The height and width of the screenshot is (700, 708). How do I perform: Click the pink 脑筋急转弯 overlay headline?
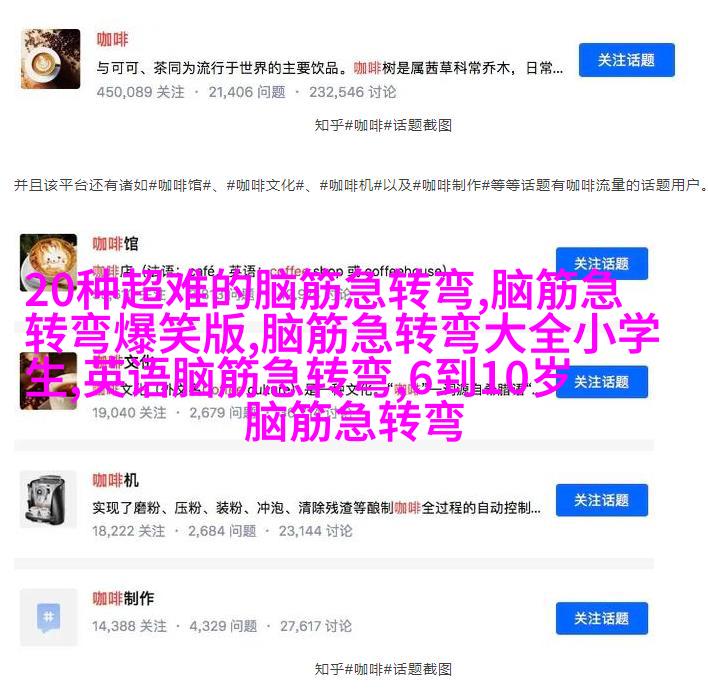(x=342, y=356)
